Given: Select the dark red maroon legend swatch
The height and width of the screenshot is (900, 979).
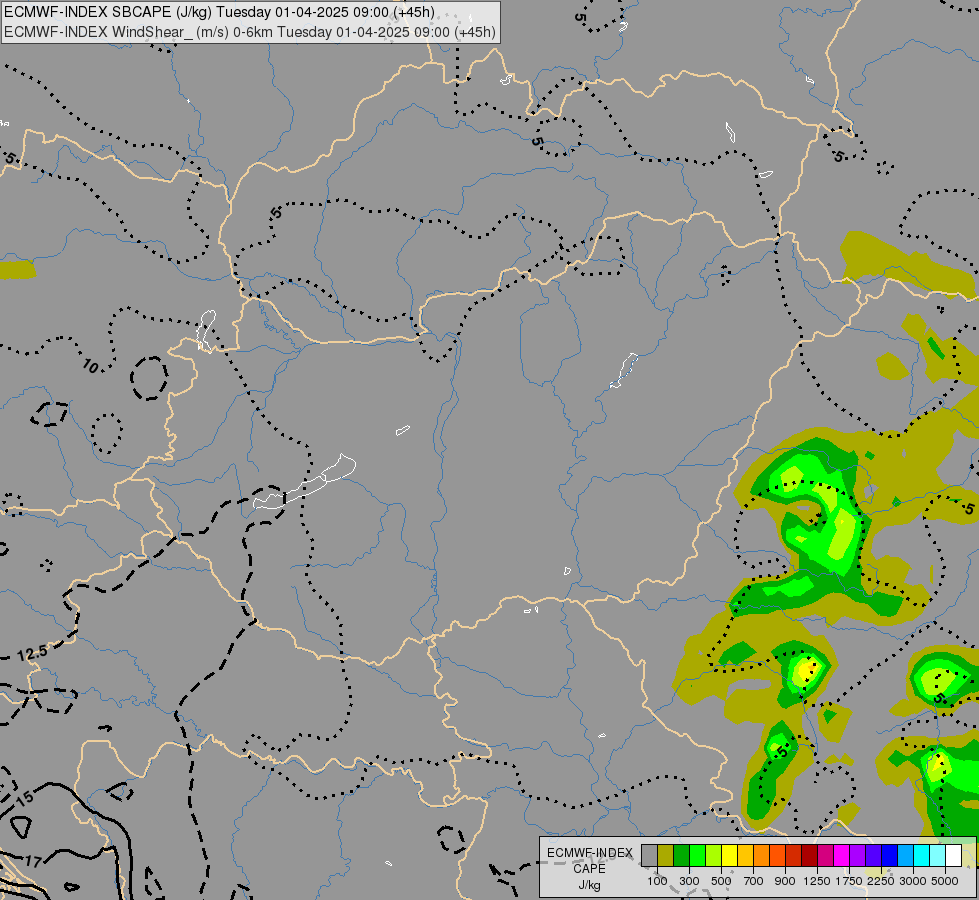Looking at the screenshot, I should pos(809,855).
